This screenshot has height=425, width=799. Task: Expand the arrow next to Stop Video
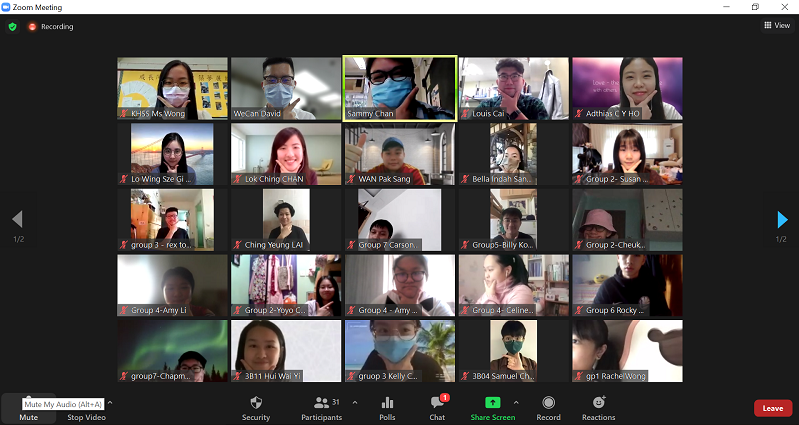pyautogui.click(x=110, y=403)
